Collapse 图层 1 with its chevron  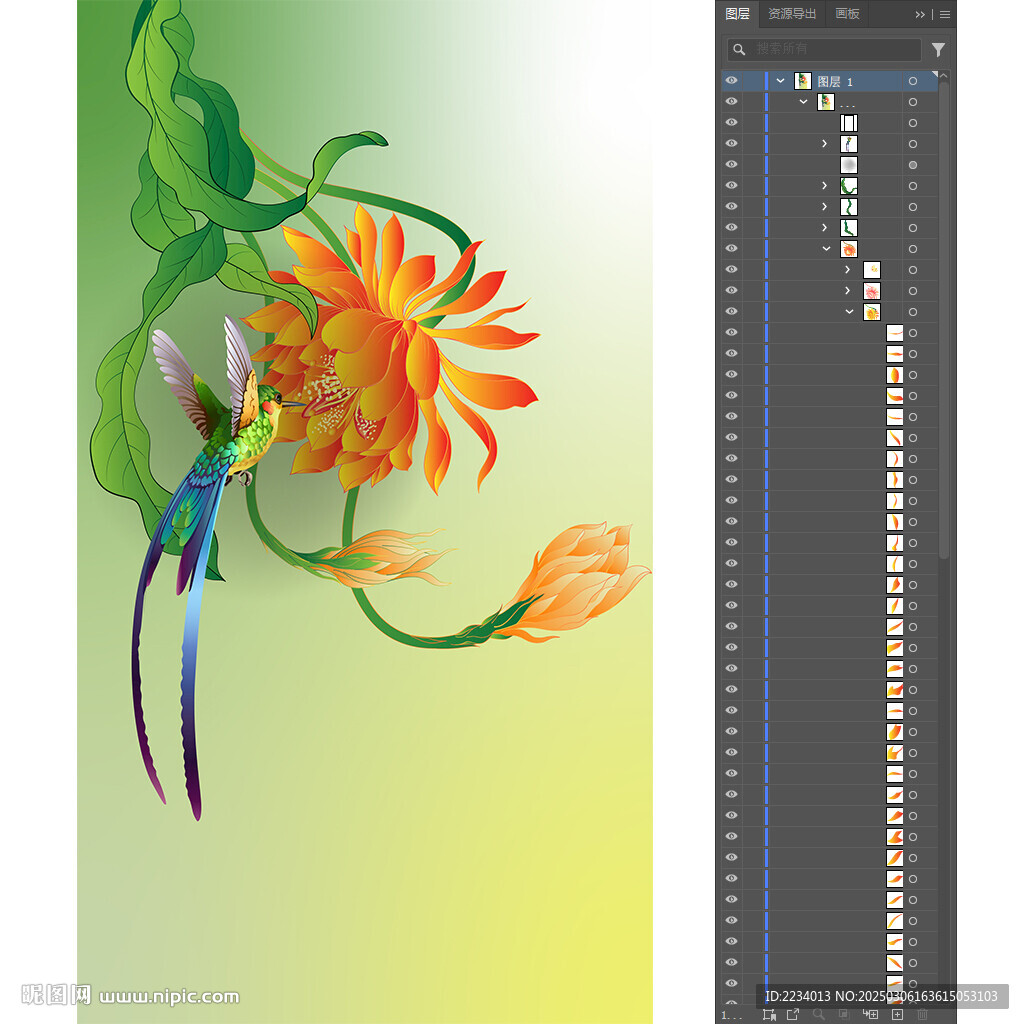pyautogui.click(x=780, y=81)
